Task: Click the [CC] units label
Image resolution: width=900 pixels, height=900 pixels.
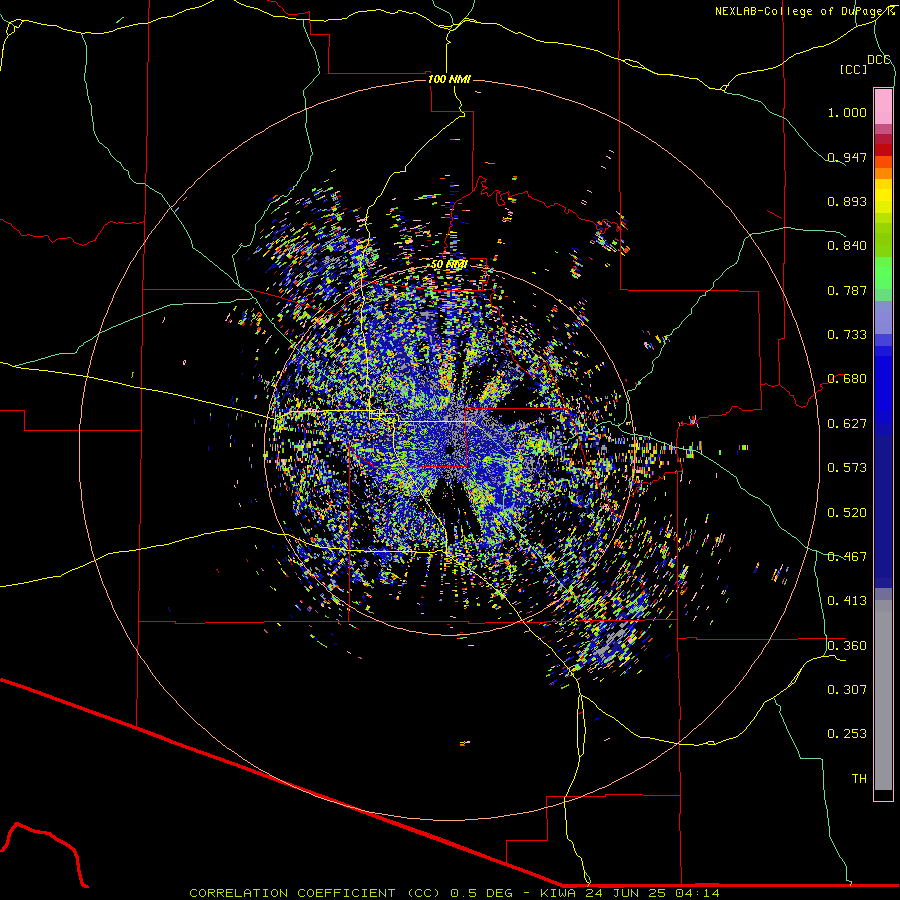Action: click(x=853, y=69)
